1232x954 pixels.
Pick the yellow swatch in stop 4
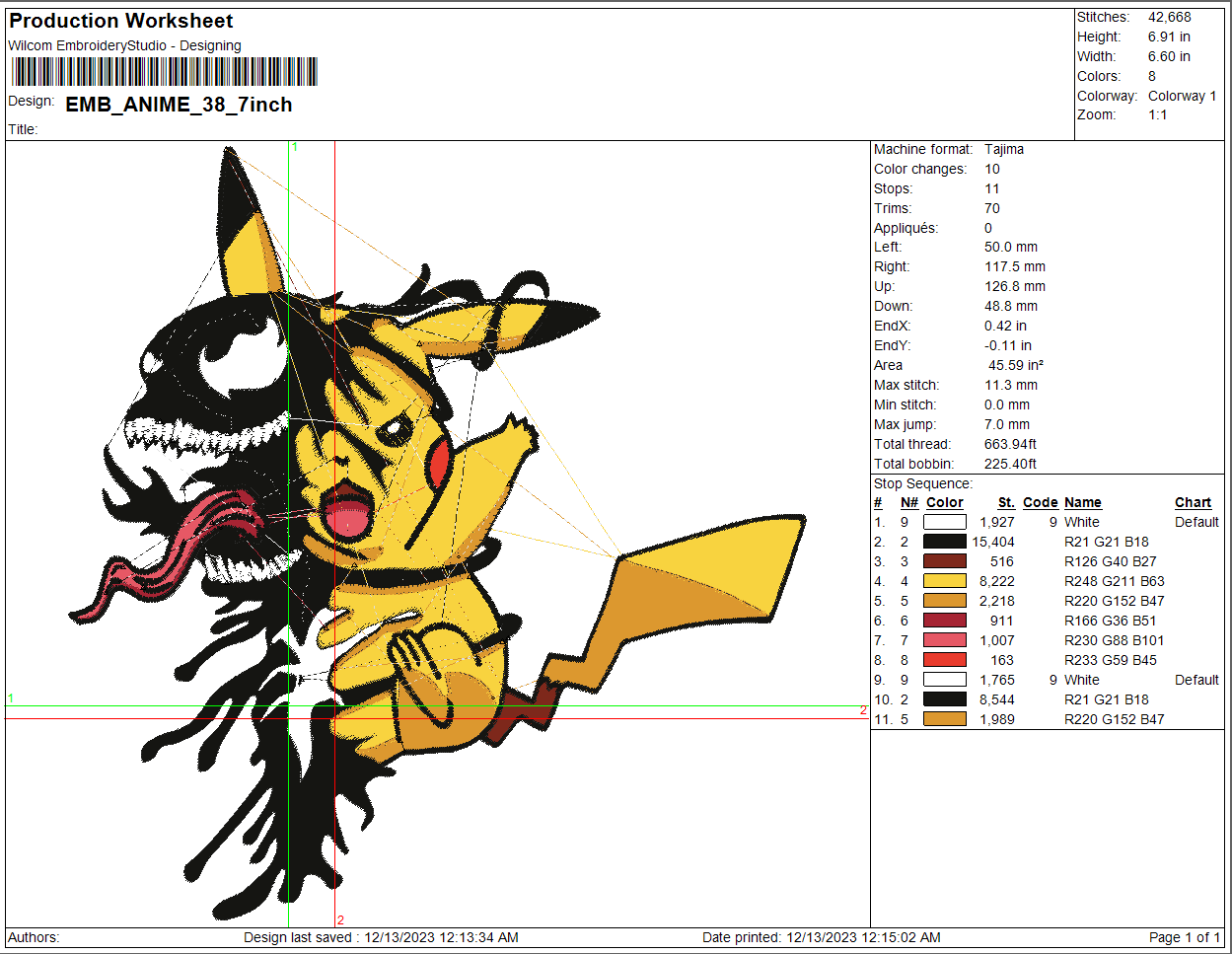tap(944, 581)
